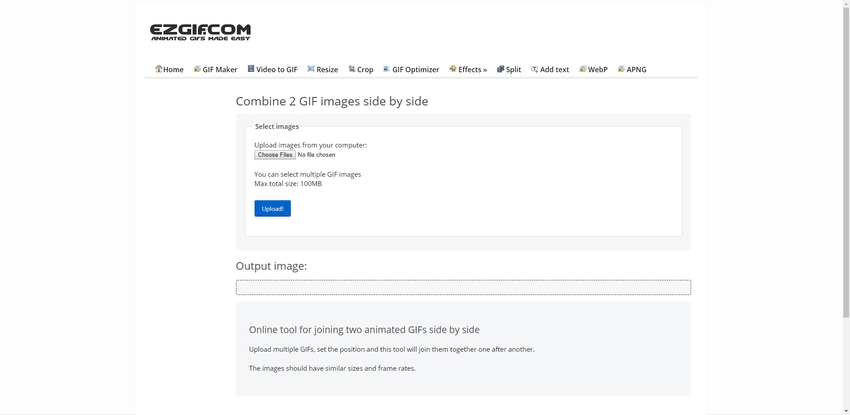Click the dashed Output image box
This screenshot has height=415, width=850.
click(x=463, y=288)
